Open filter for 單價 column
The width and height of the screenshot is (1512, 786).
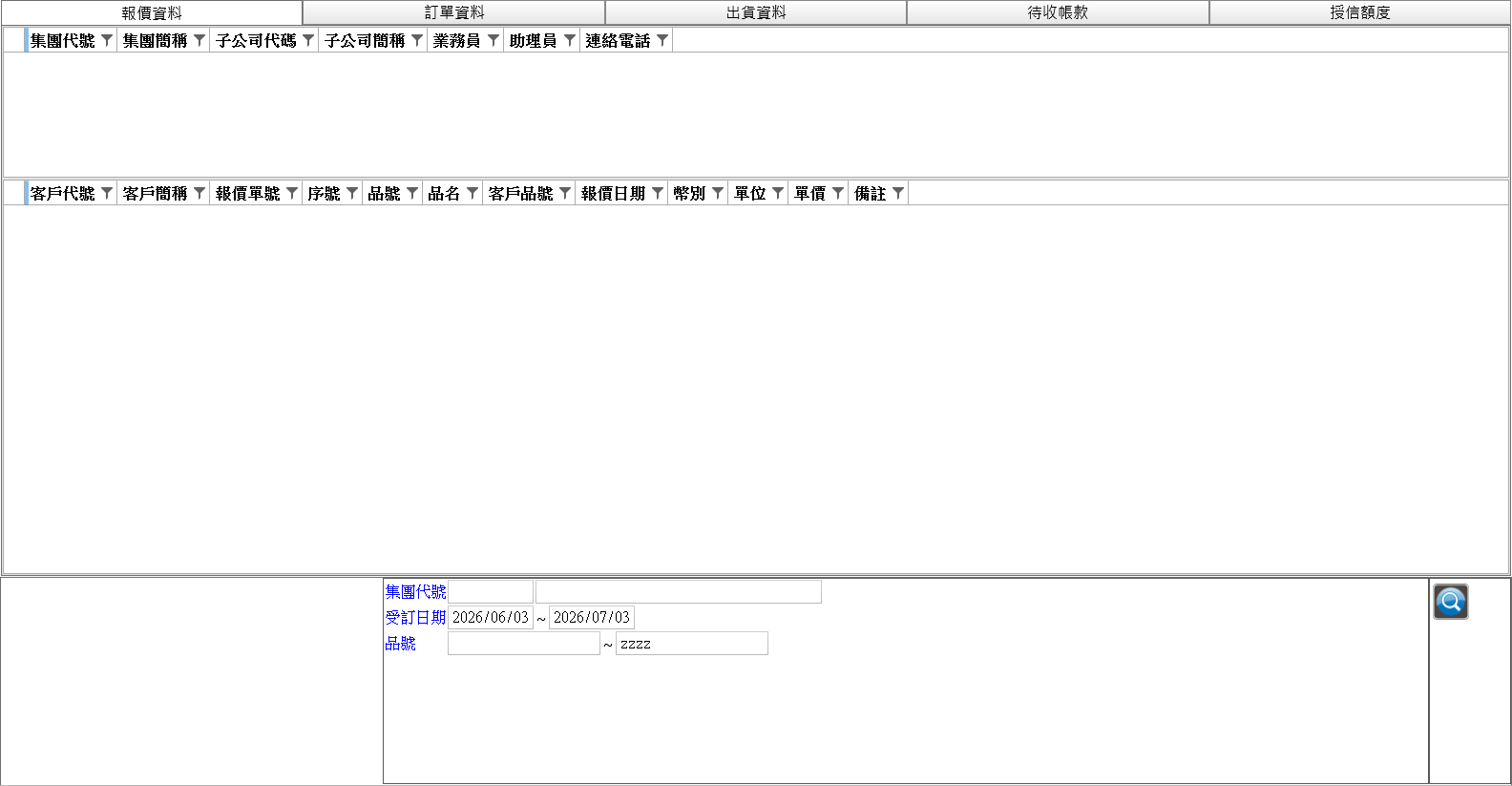pos(838,193)
